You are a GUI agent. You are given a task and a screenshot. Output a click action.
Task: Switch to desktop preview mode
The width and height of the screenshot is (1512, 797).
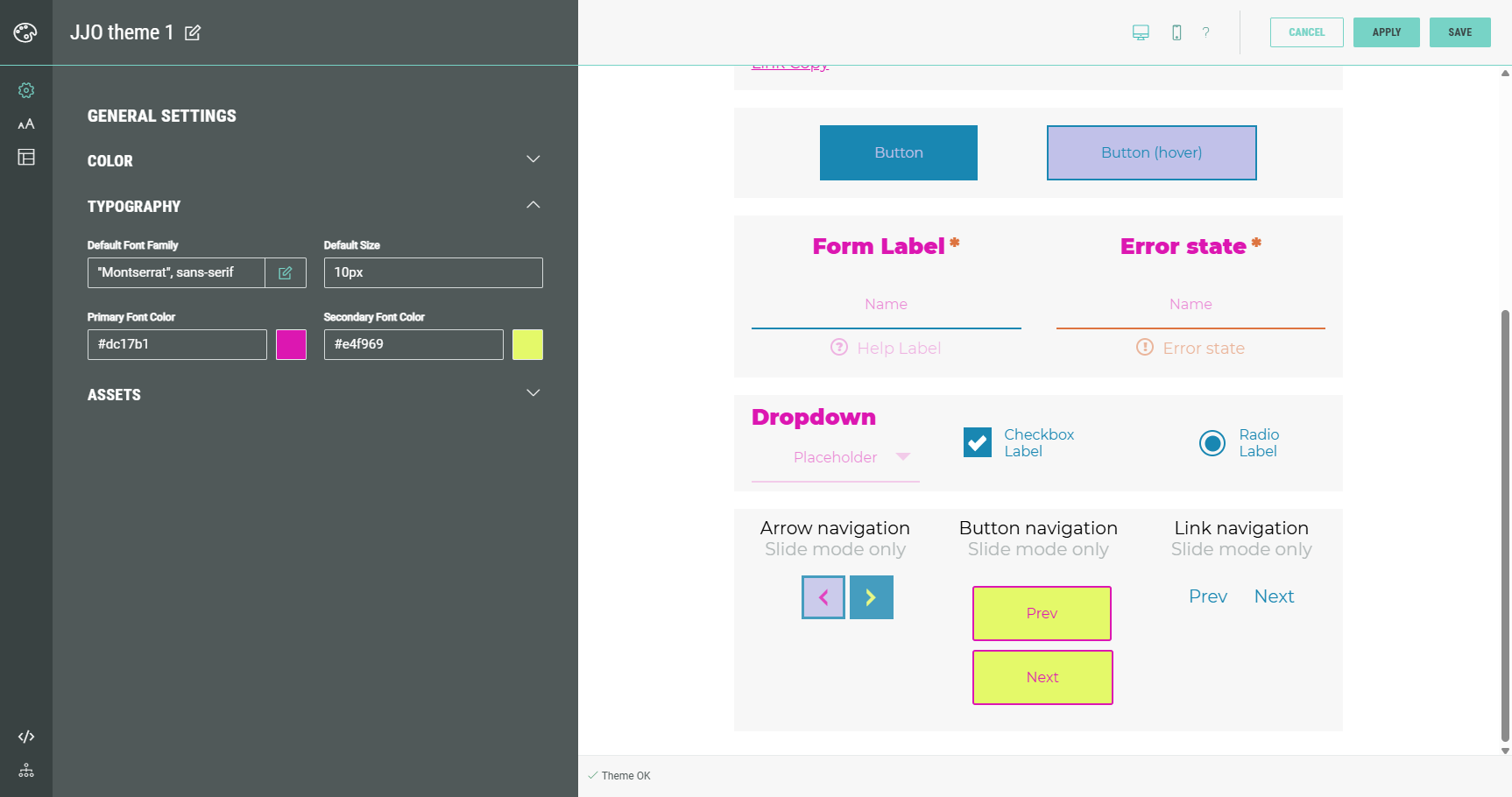(x=1141, y=32)
